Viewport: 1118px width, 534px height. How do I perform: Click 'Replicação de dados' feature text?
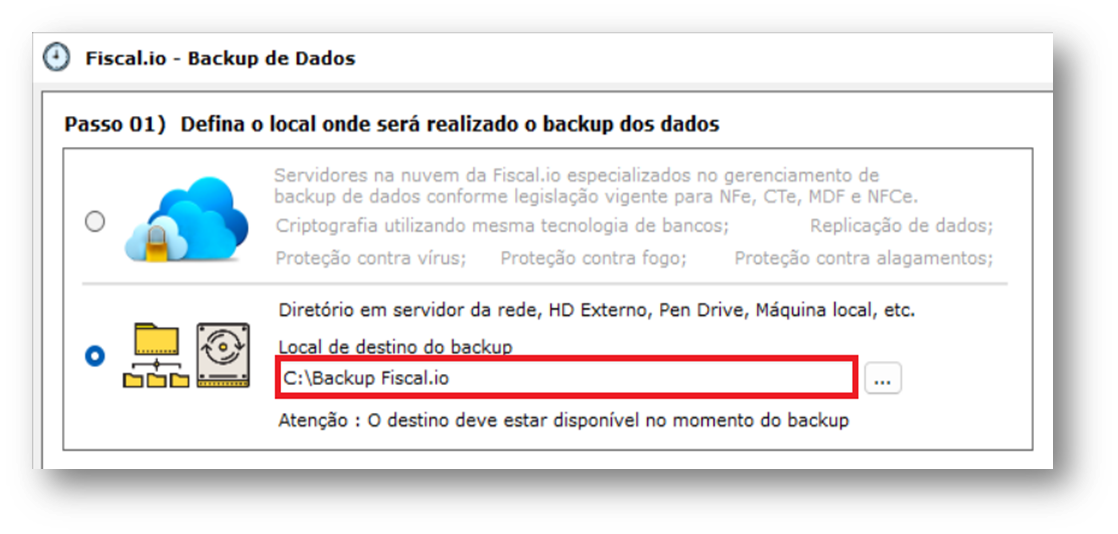901,226
